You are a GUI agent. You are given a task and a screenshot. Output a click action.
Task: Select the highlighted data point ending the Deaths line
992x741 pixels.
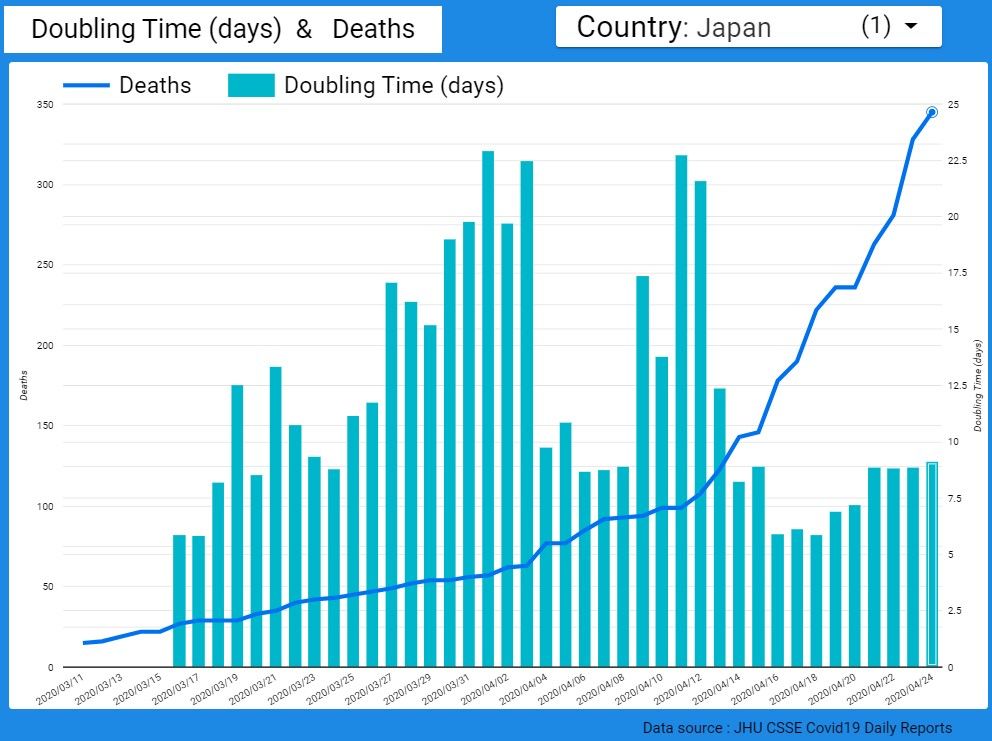(931, 112)
